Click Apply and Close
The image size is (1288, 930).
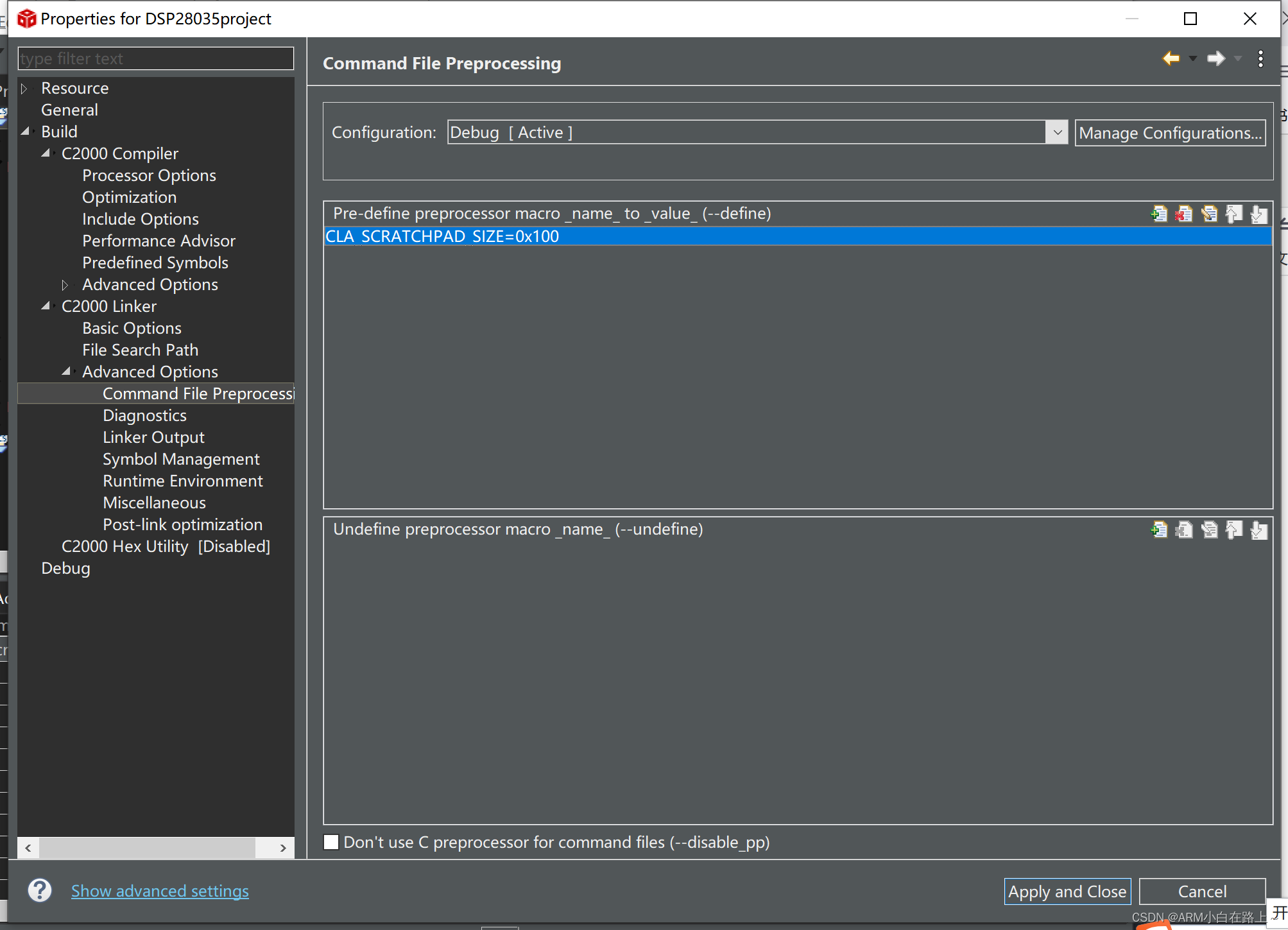point(1067,891)
